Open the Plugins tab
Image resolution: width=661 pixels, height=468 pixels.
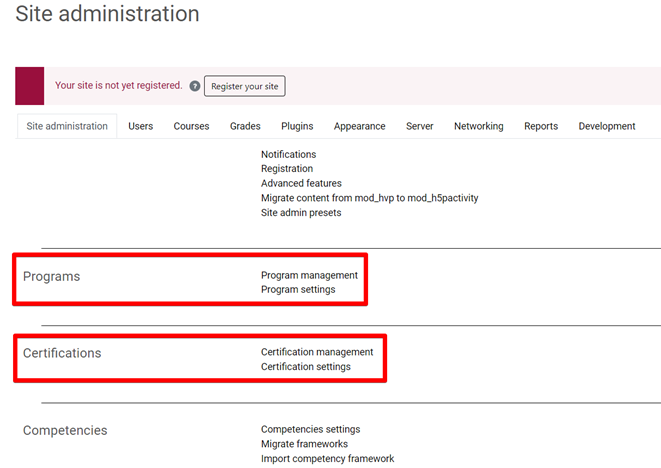click(x=297, y=126)
